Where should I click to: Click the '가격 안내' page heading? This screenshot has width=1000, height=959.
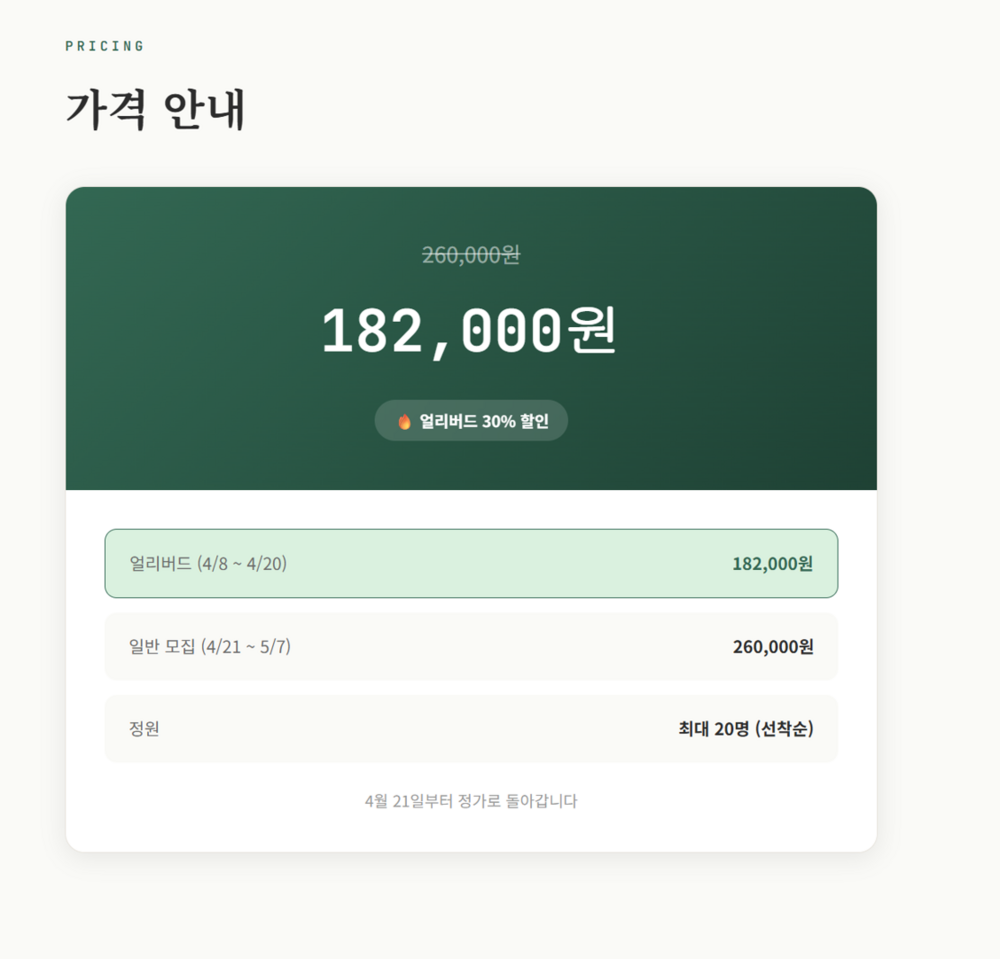point(155,110)
